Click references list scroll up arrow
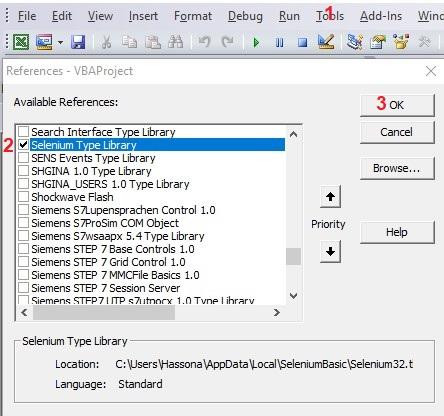This screenshot has height=416, width=444. (293, 134)
